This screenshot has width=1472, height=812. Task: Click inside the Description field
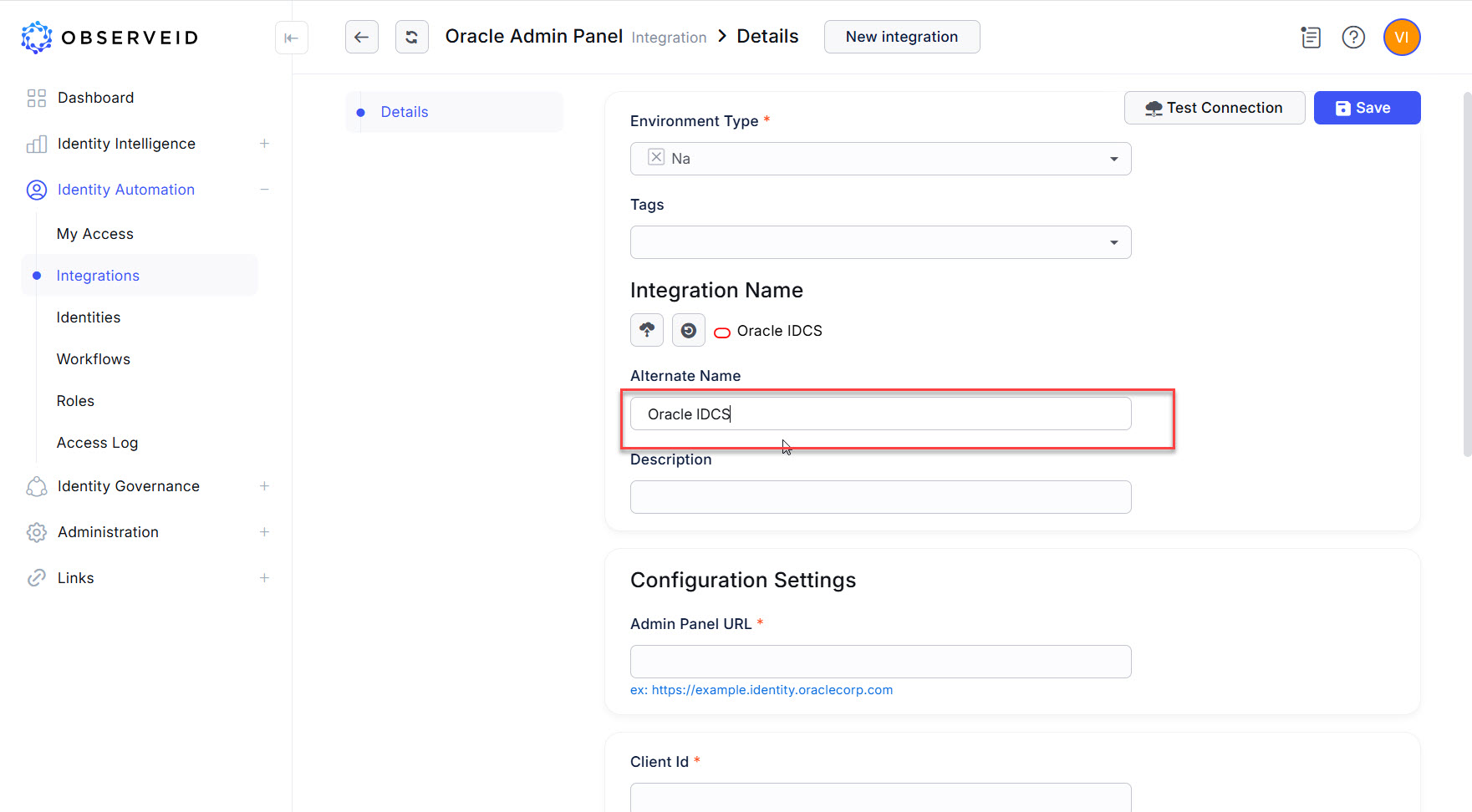(x=879, y=496)
